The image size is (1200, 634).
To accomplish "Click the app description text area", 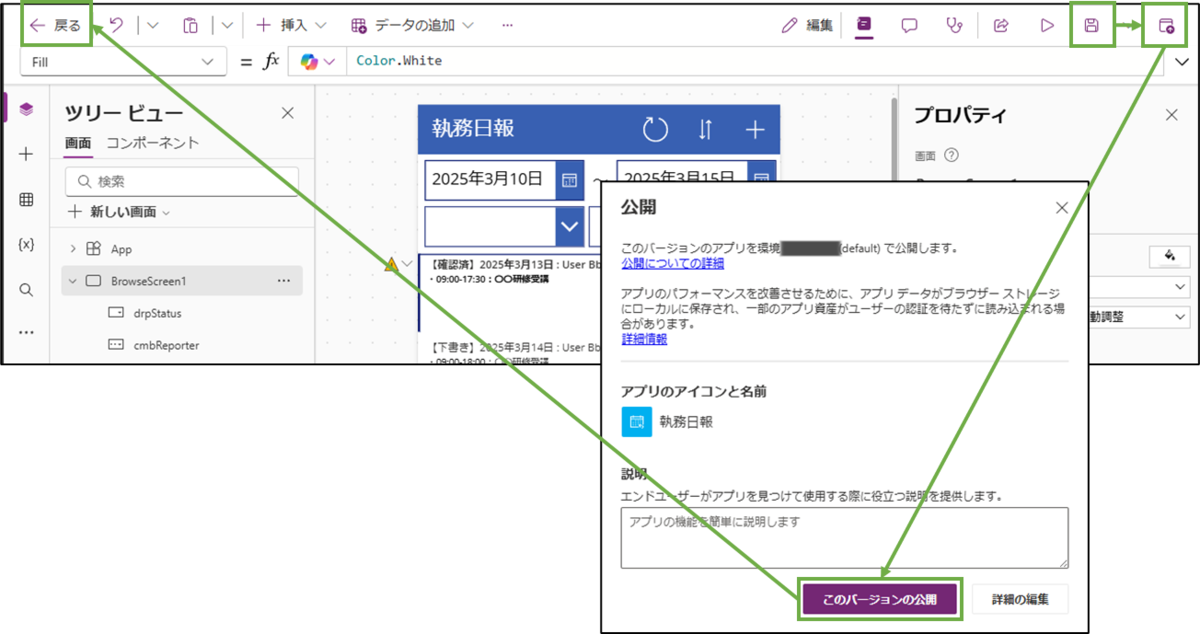I will [x=845, y=538].
